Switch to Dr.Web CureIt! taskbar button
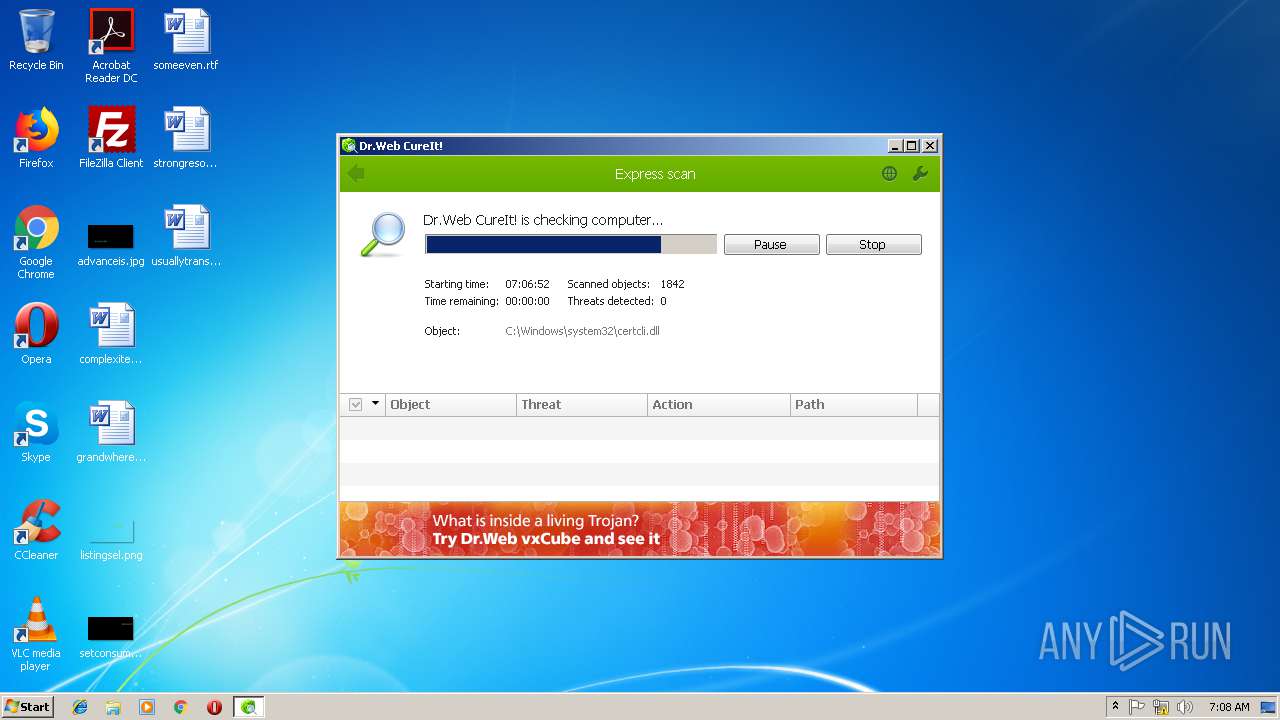Image resolution: width=1280 pixels, height=720 pixels. click(x=249, y=707)
